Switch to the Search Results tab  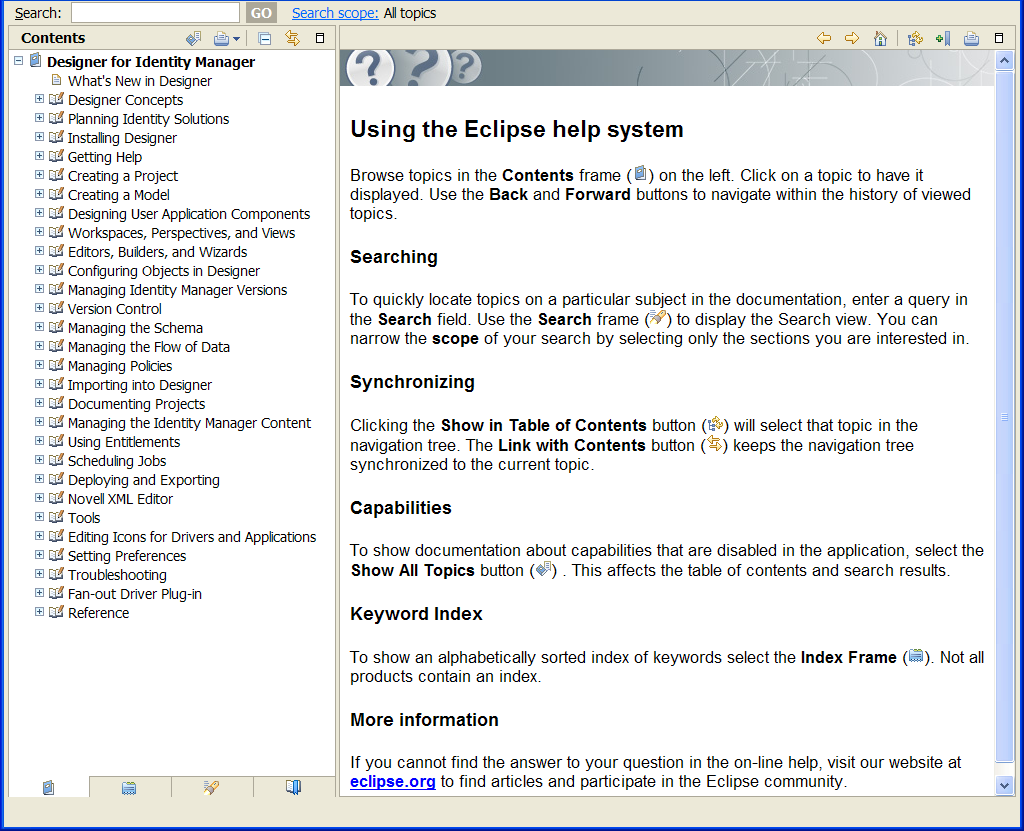point(211,788)
